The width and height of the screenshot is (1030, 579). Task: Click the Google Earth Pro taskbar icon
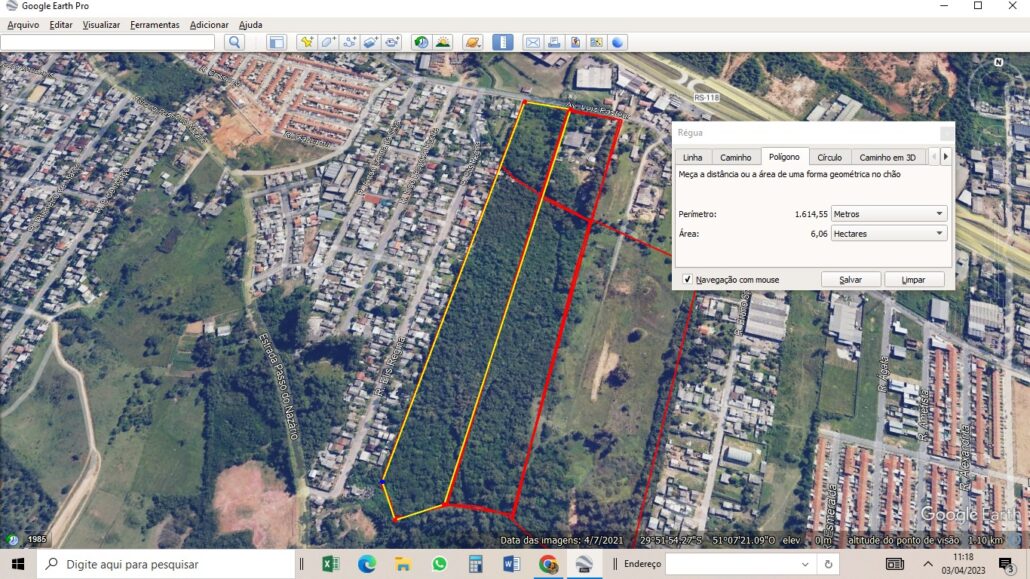point(584,564)
